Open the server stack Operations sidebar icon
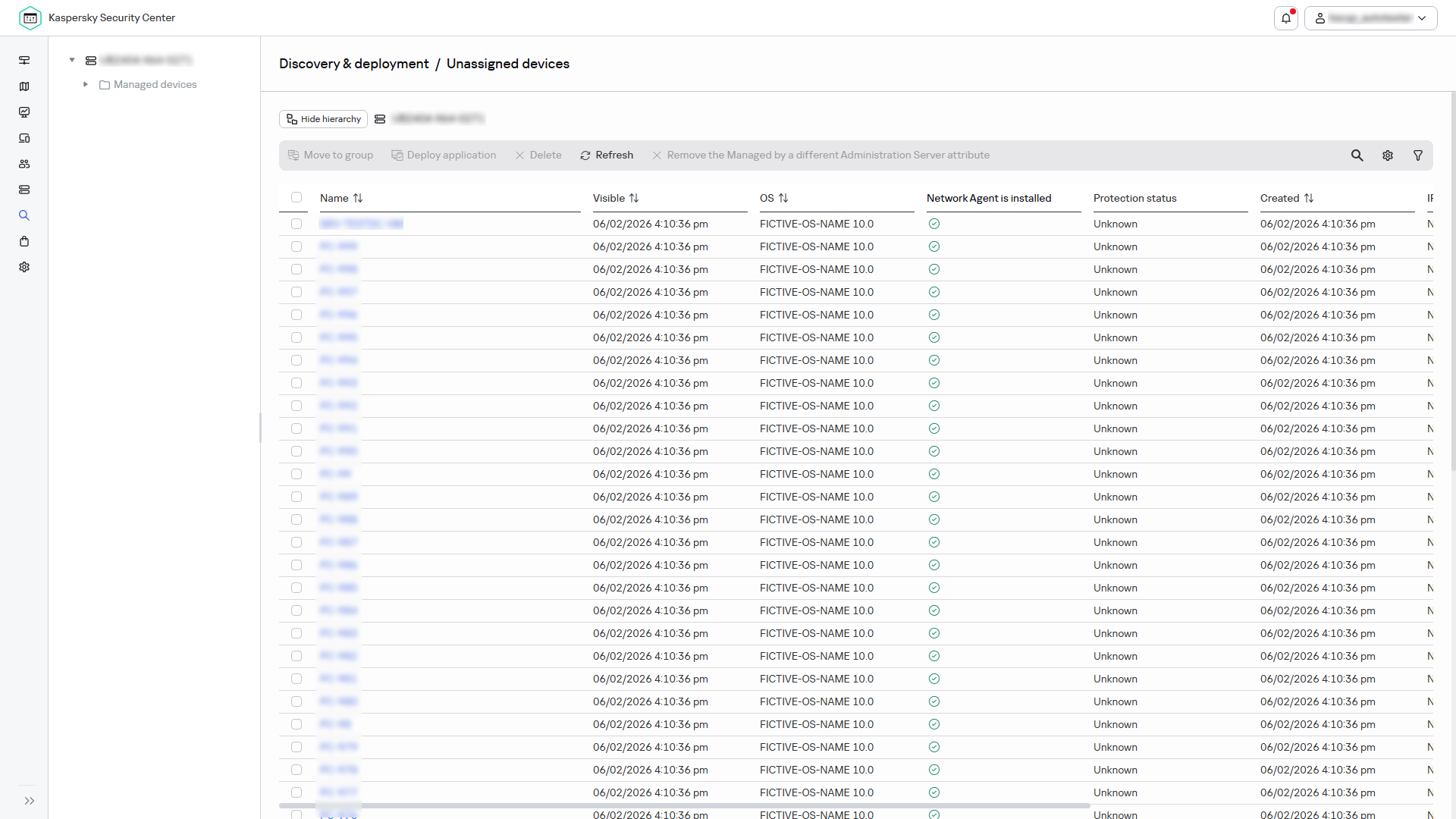 pyautogui.click(x=24, y=190)
